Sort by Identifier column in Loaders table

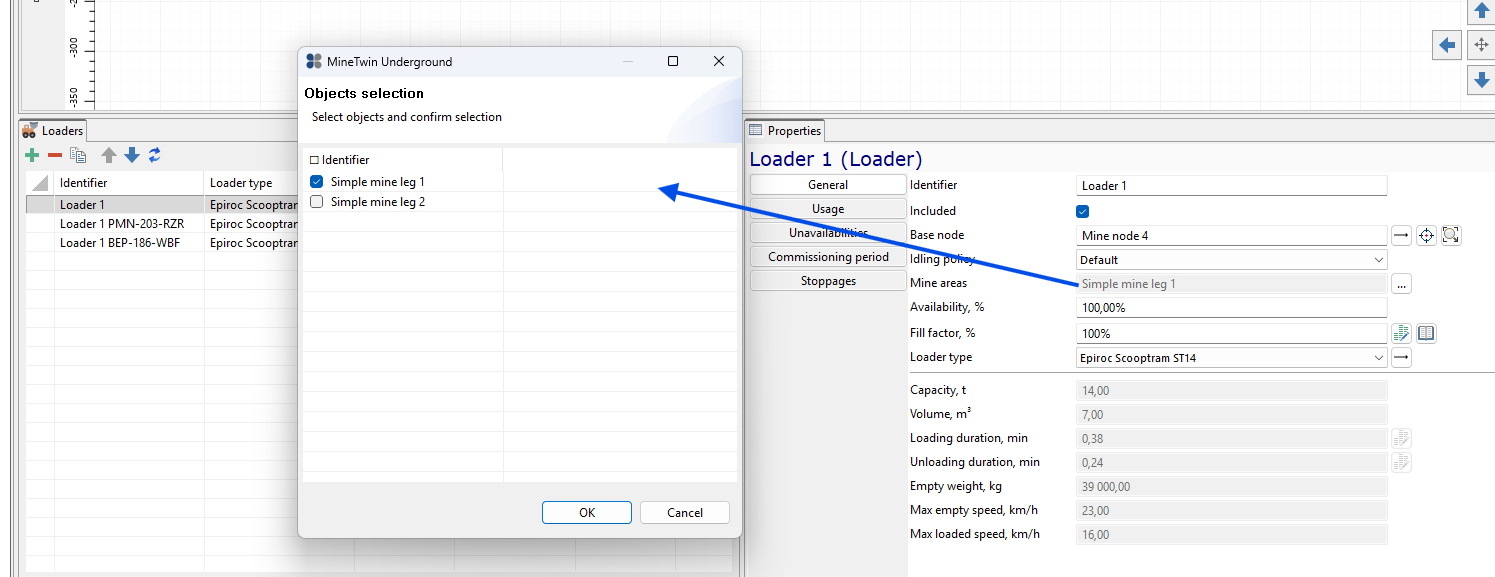pyautogui.click(x=129, y=183)
